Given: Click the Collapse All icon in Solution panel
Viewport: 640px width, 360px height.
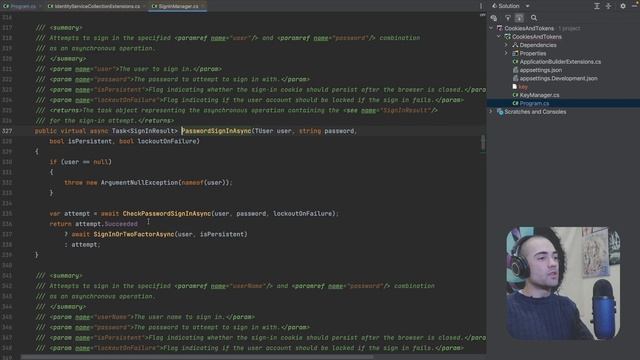Looking at the screenshot, I should tap(609, 6).
